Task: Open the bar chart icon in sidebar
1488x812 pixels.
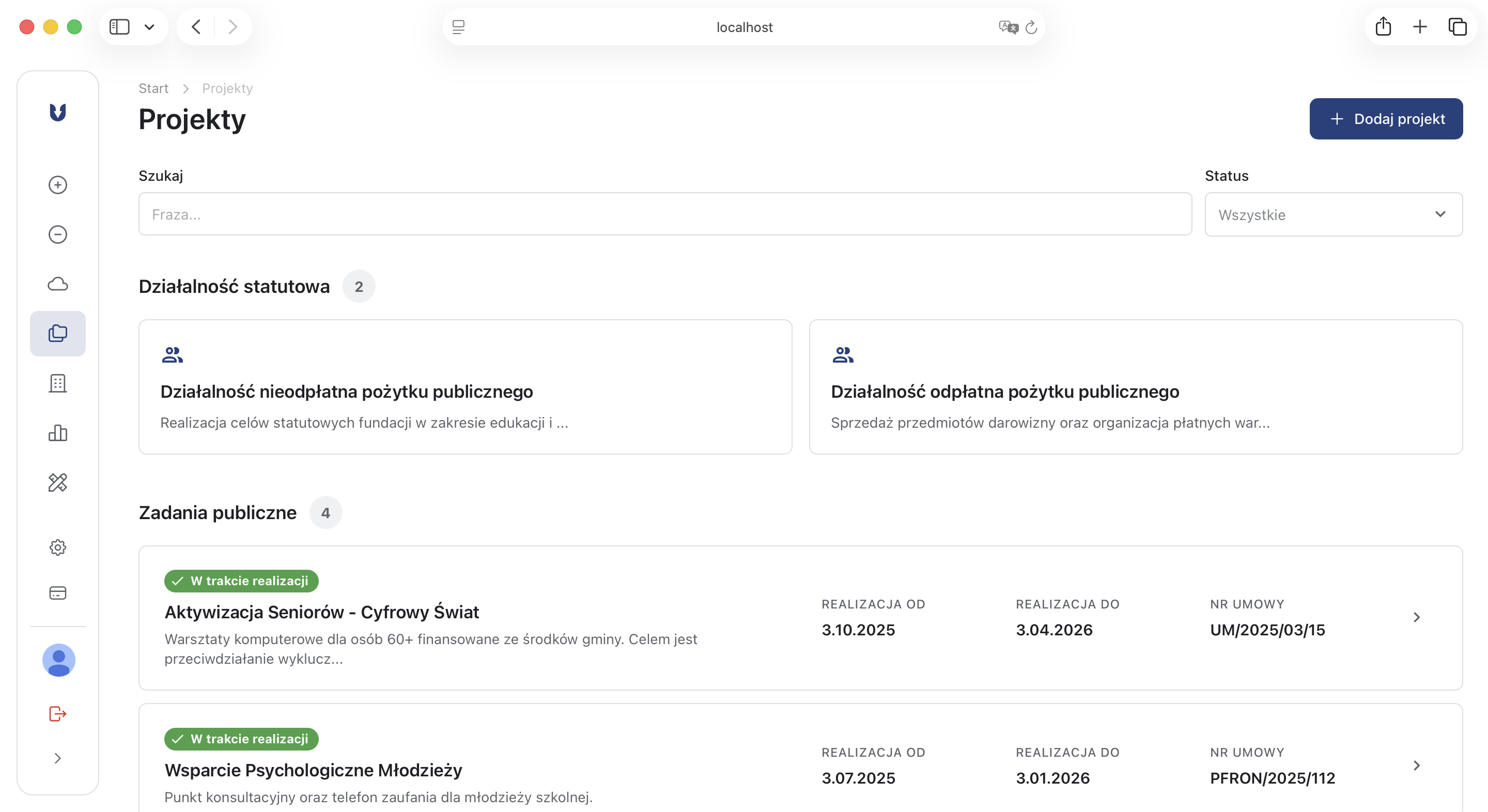Action: coord(58,433)
